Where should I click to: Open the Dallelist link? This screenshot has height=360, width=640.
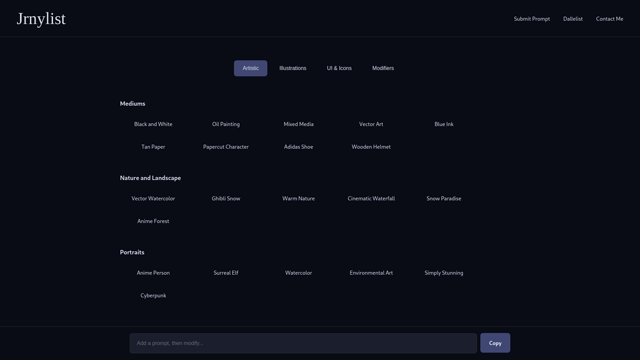coord(573,19)
